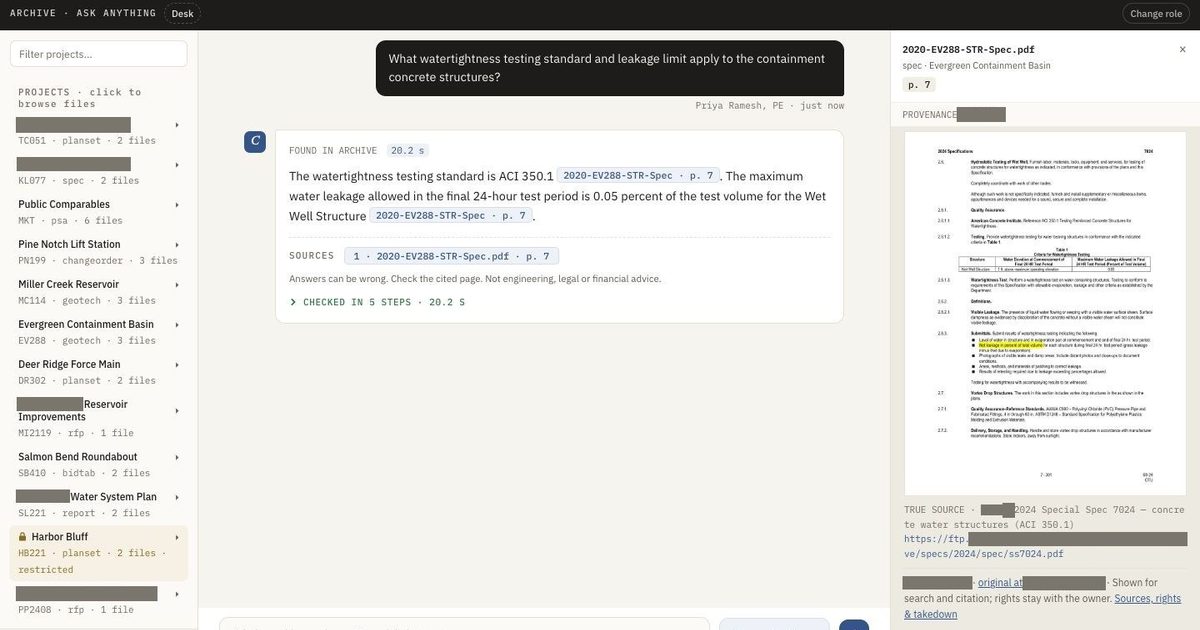Expand Miller Creek Reservoir arrow
The image size is (1200, 630).
pyautogui.click(x=177, y=285)
